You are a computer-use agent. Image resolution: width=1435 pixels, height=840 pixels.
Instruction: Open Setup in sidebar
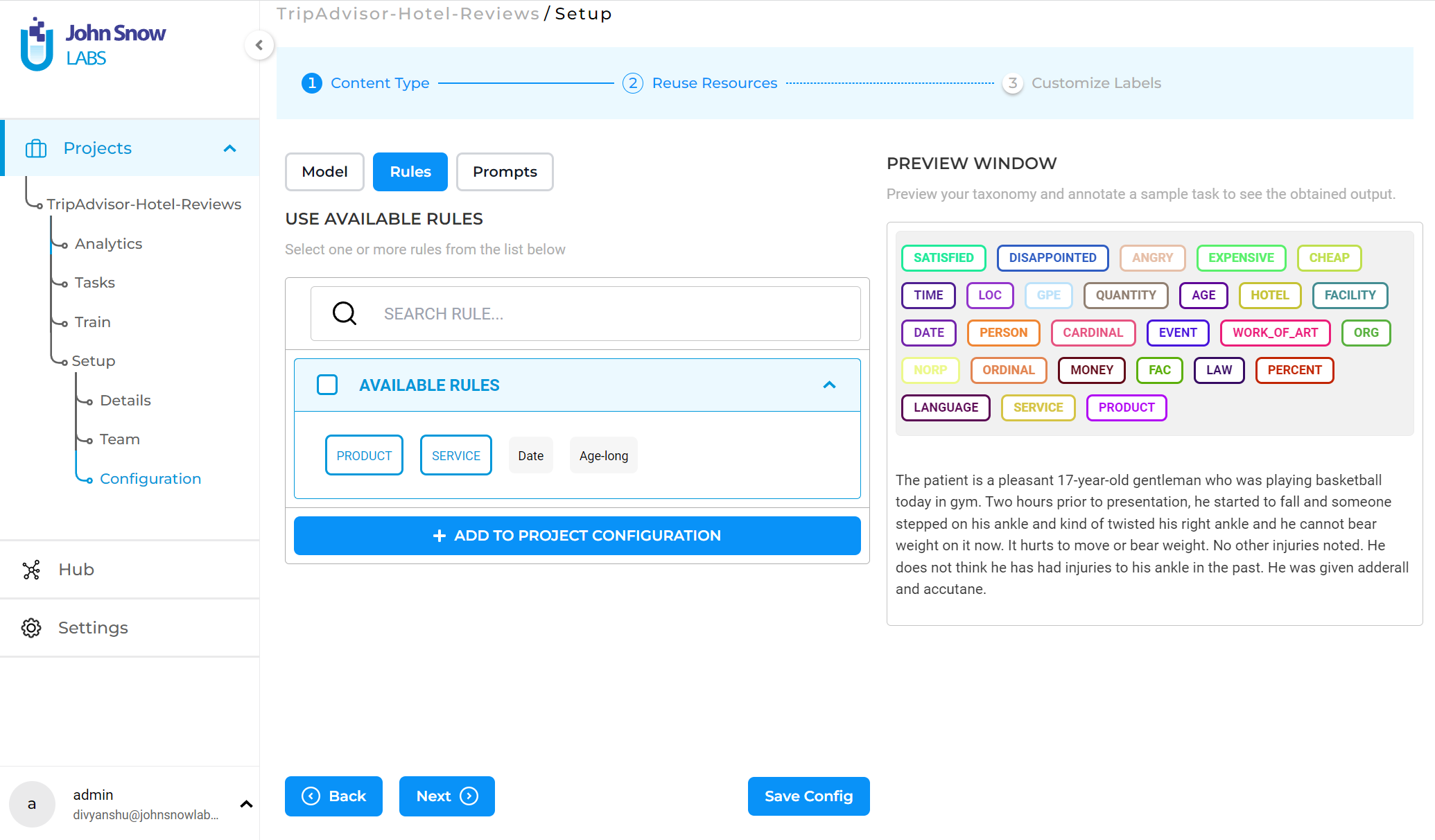(x=94, y=361)
